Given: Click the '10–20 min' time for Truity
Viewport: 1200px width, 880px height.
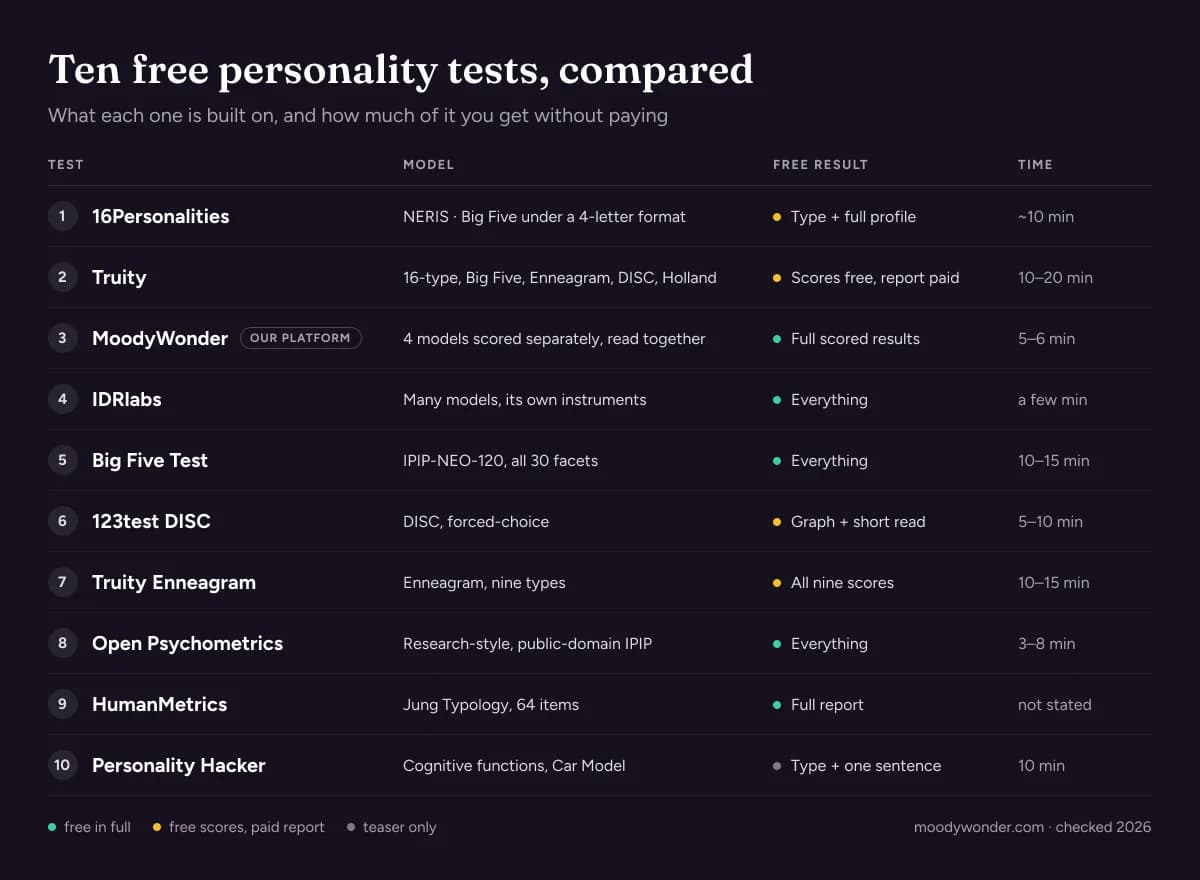Looking at the screenshot, I should [x=1055, y=277].
